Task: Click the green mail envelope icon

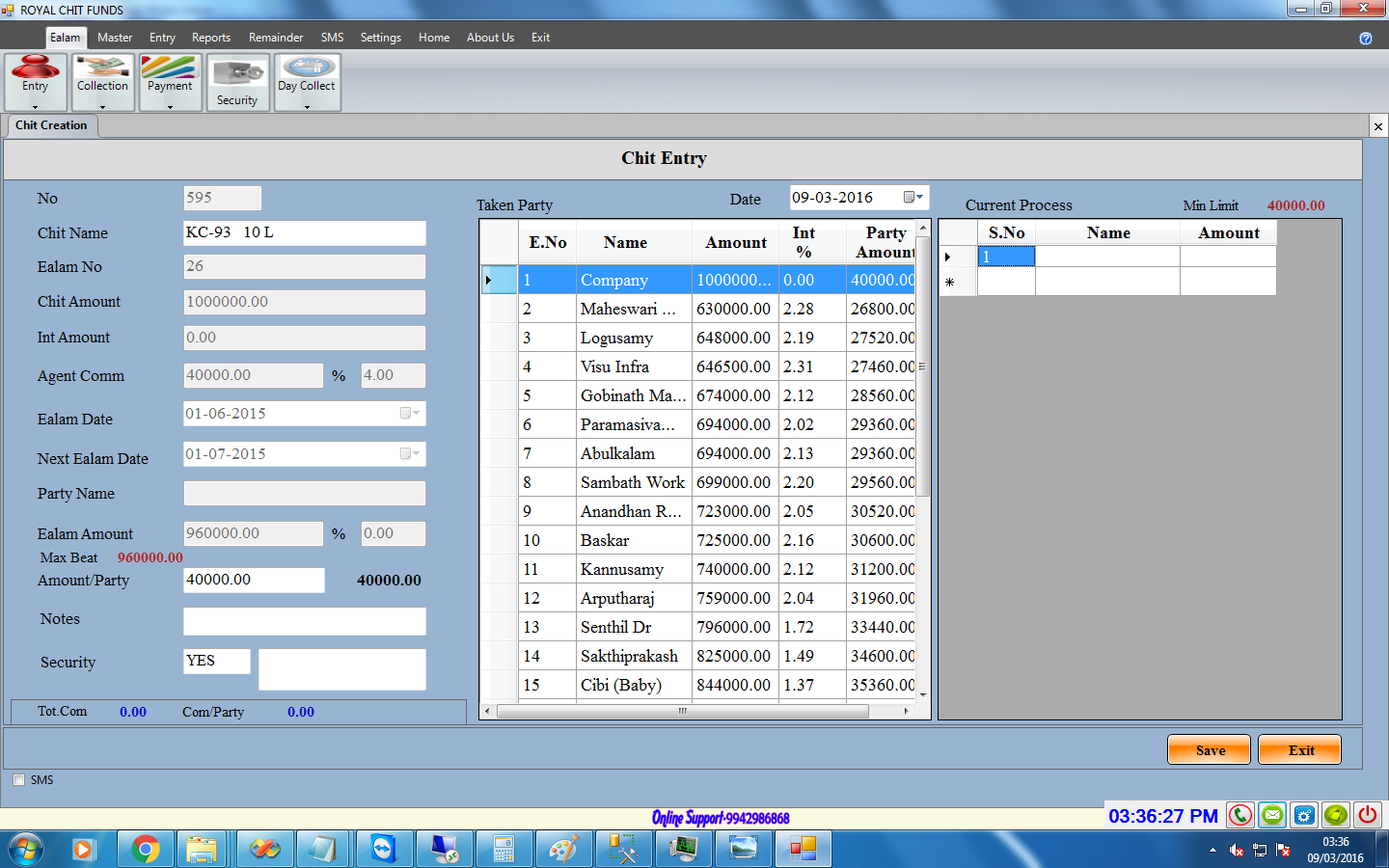Action: tap(1272, 816)
